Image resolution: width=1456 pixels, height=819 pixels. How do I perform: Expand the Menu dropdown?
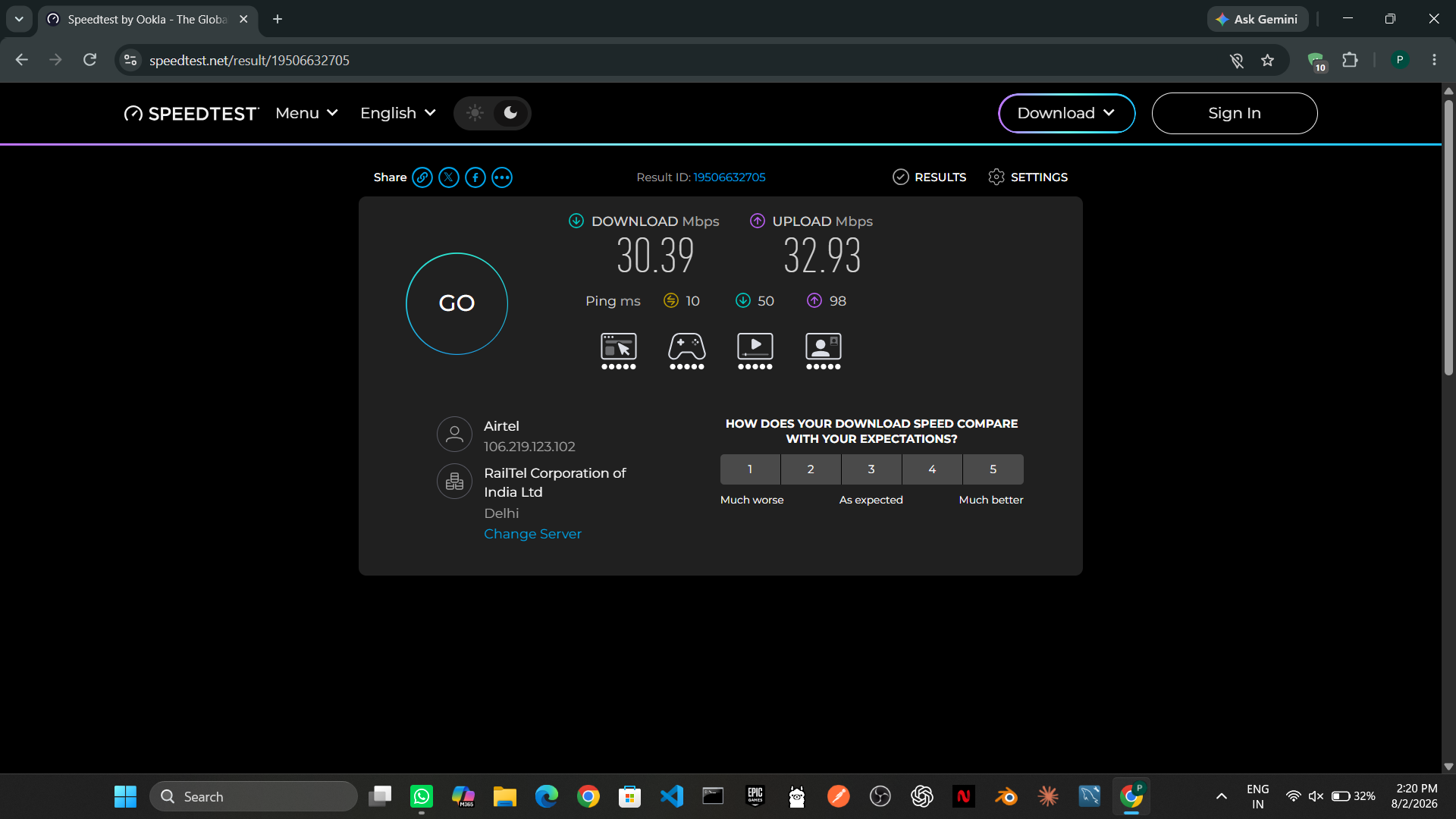click(x=306, y=114)
